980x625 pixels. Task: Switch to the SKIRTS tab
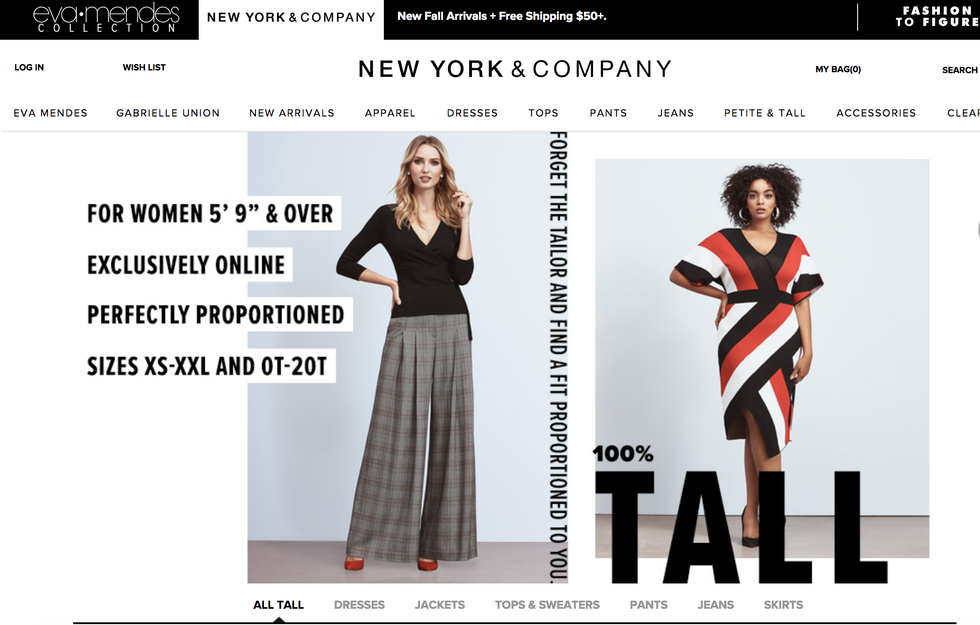[x=783, y=605]
